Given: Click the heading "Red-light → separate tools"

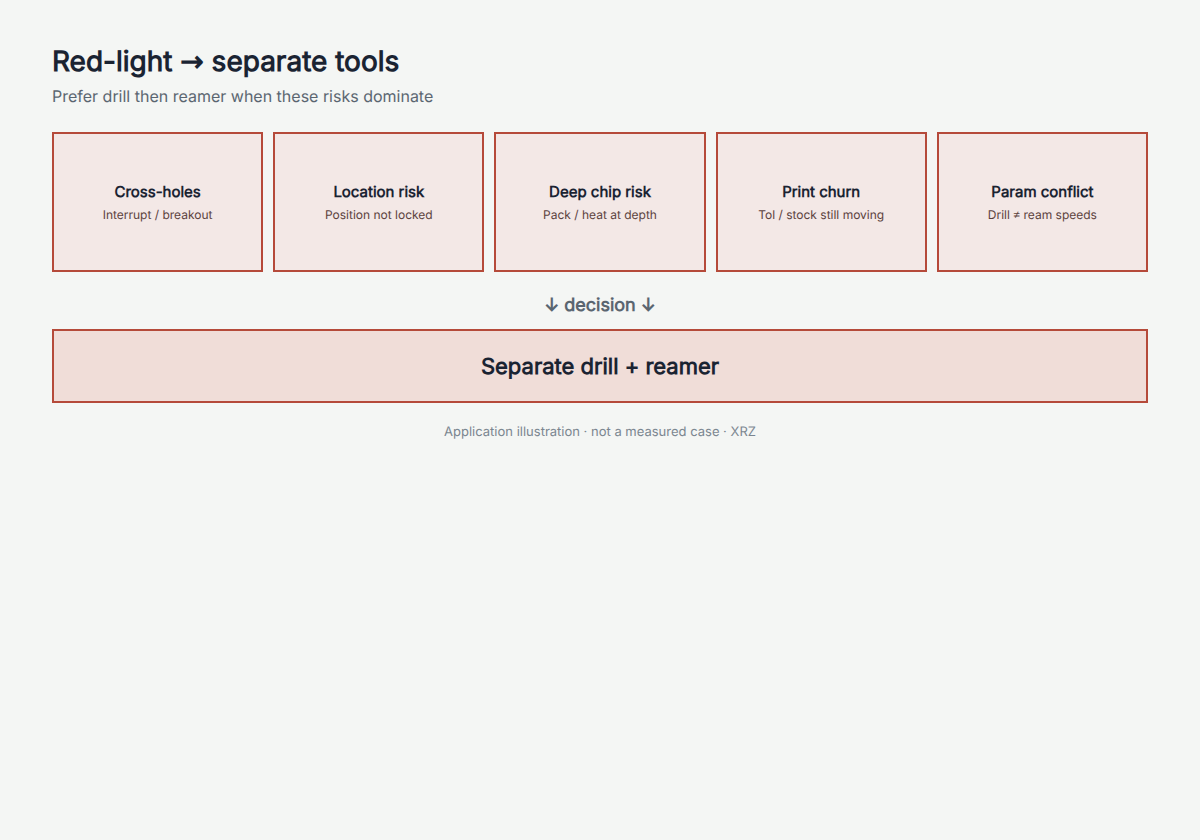Looking at the screenshot, I should [225, 62].
